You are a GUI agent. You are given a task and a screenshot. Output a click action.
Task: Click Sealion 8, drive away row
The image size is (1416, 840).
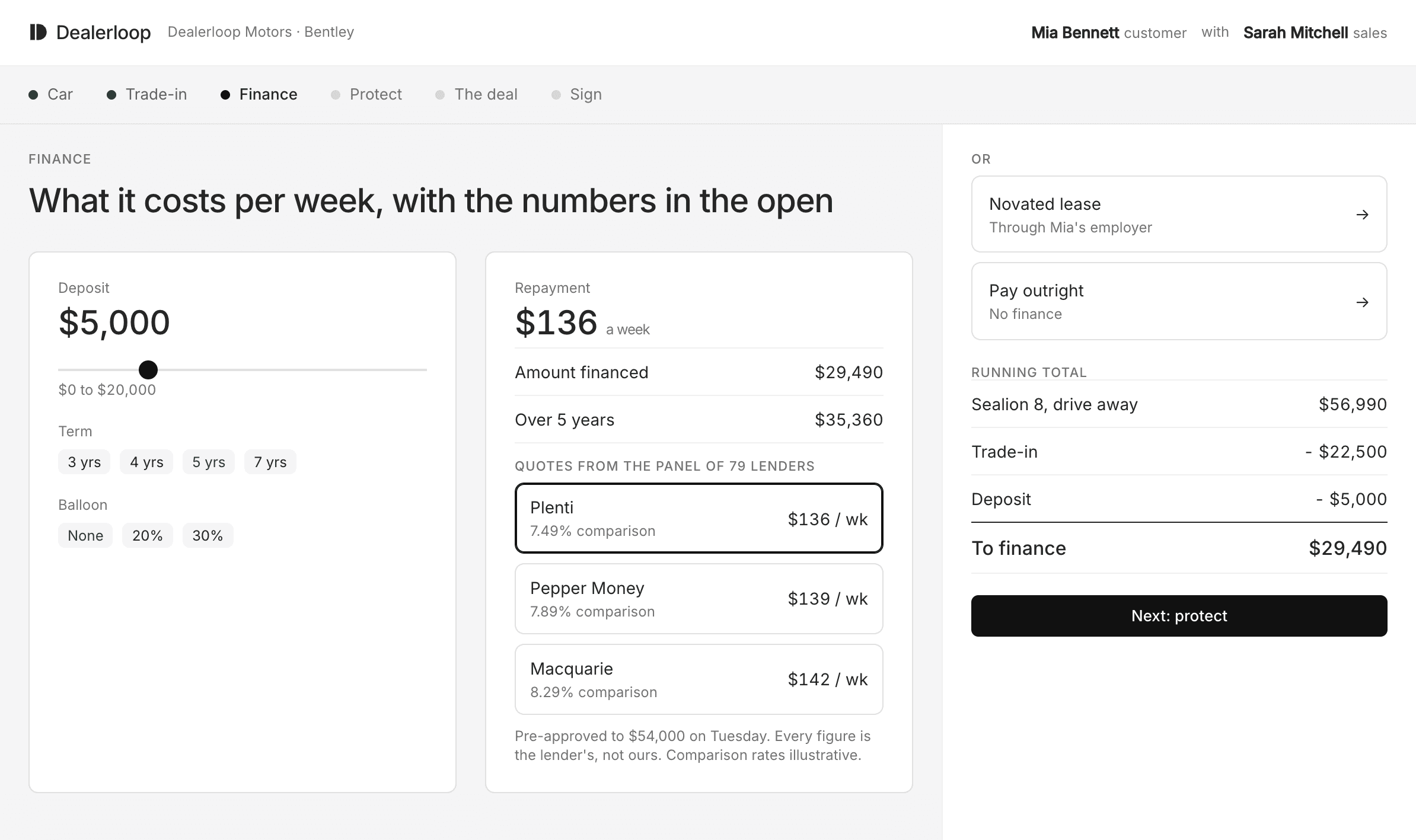(1179, 404)
